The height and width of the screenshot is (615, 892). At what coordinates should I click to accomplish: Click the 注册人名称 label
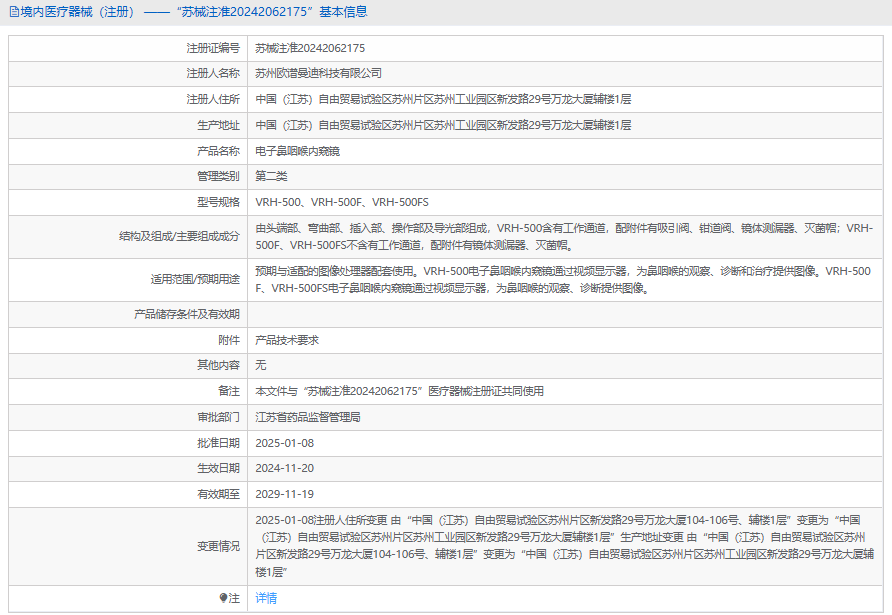(213, 73)
